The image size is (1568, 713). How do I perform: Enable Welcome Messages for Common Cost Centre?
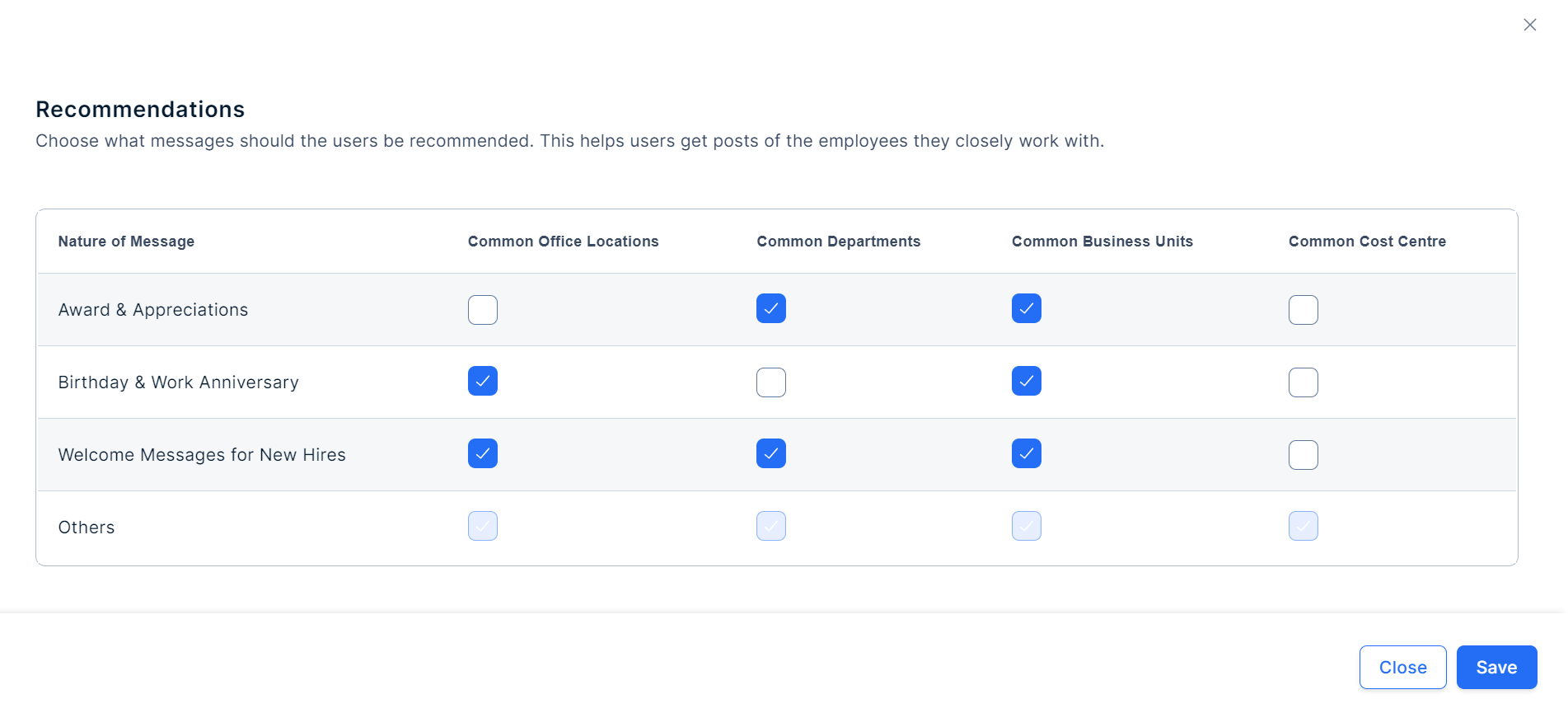[1304, 455]
